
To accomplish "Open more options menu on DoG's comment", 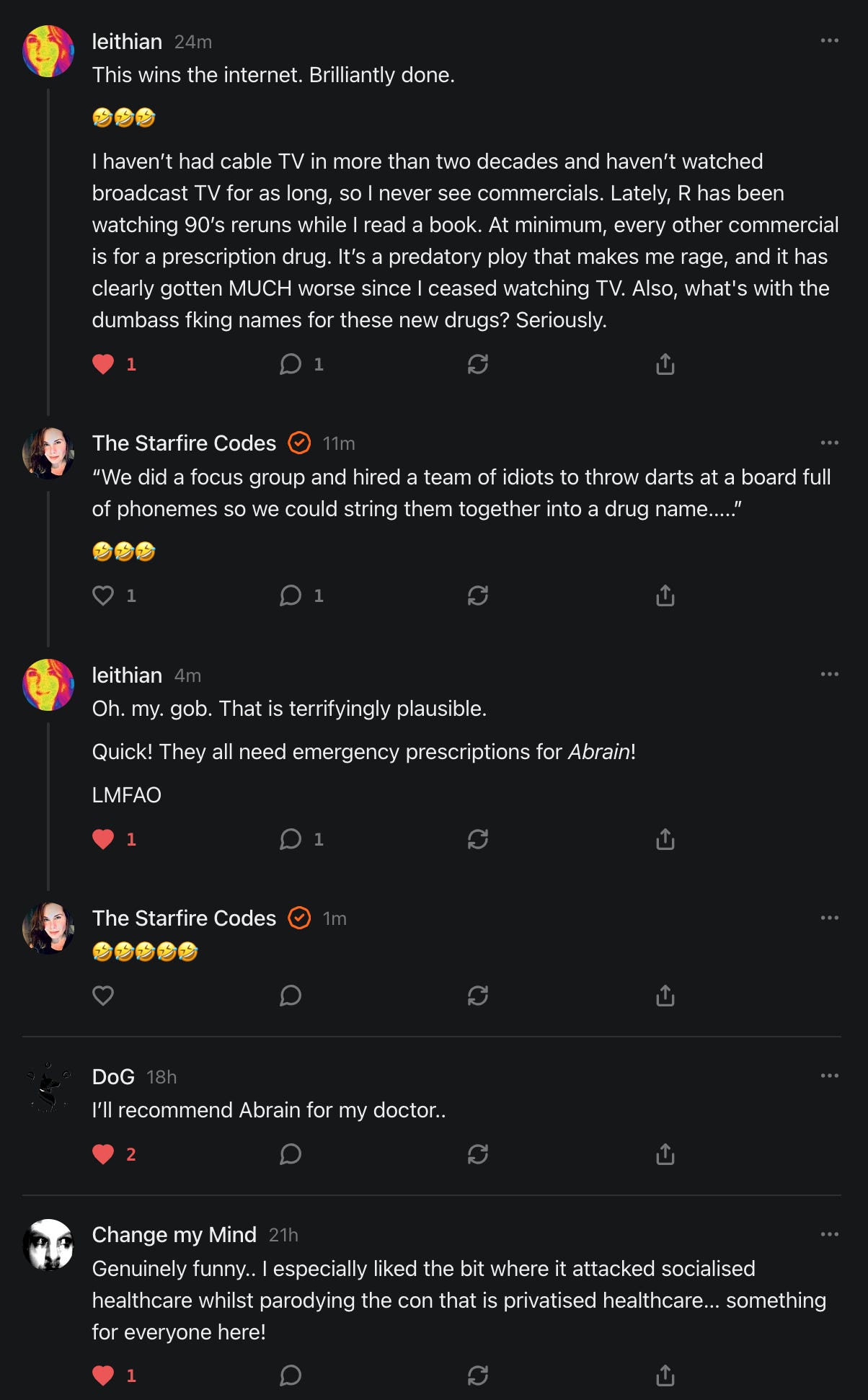I will coord(830,1076).
